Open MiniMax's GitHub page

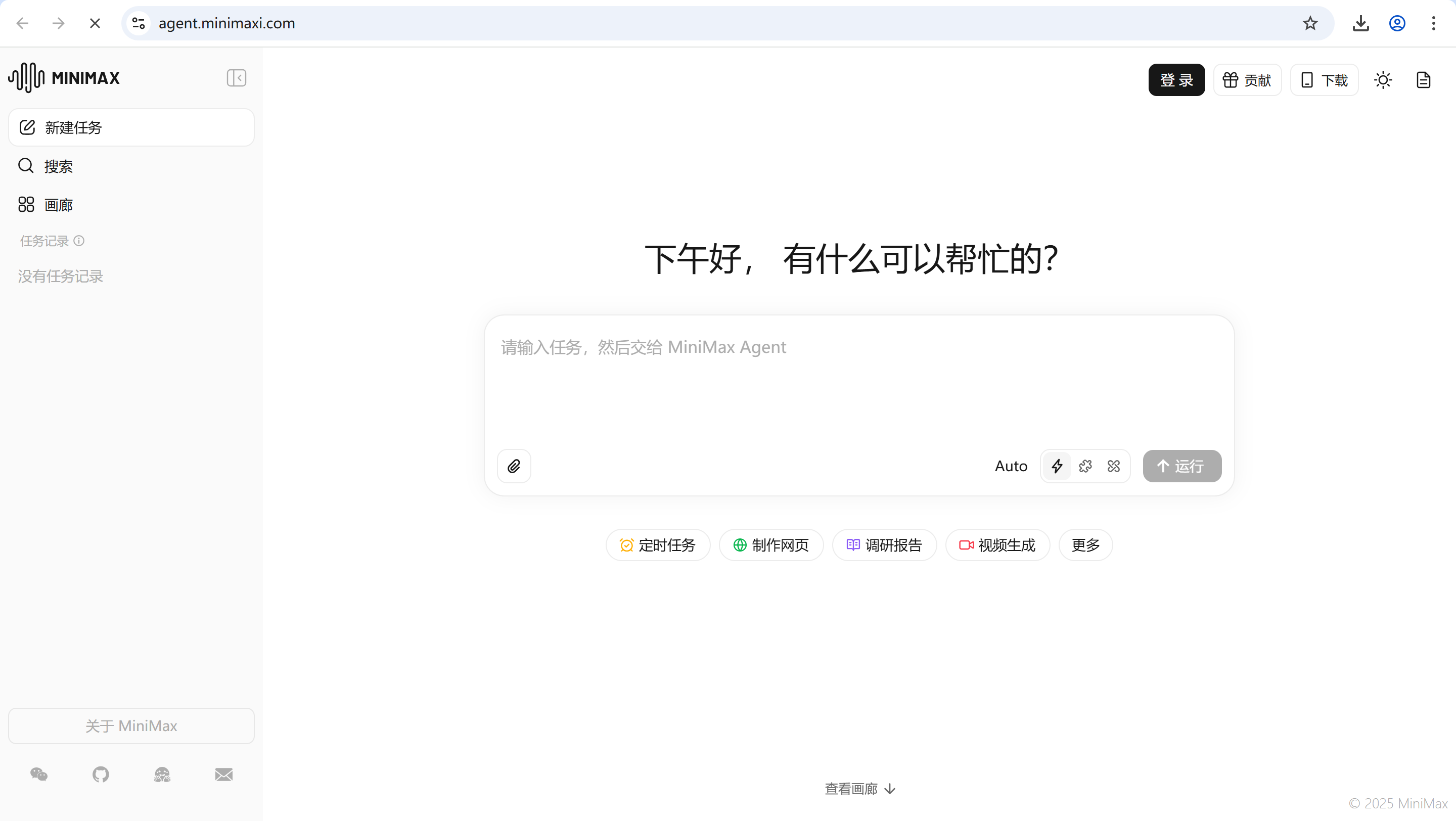click(100, 774)
